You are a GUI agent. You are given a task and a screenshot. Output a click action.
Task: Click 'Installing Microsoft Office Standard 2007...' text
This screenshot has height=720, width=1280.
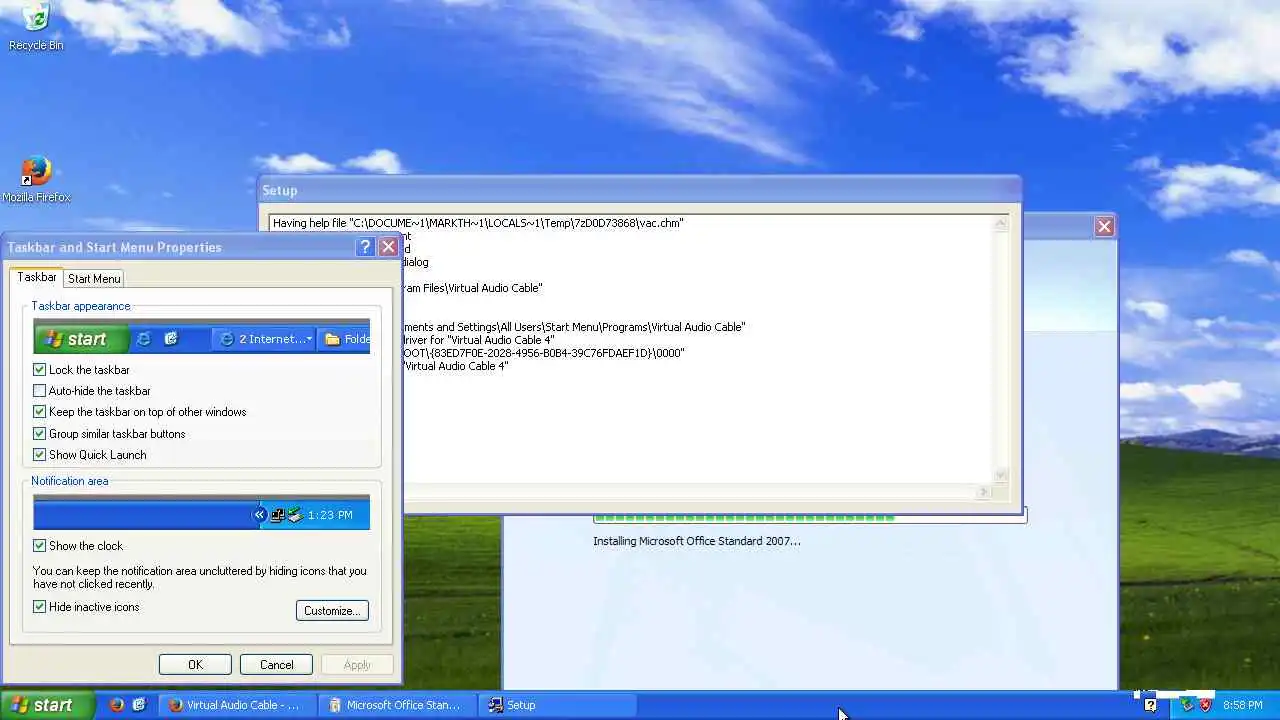coord(697,541)
